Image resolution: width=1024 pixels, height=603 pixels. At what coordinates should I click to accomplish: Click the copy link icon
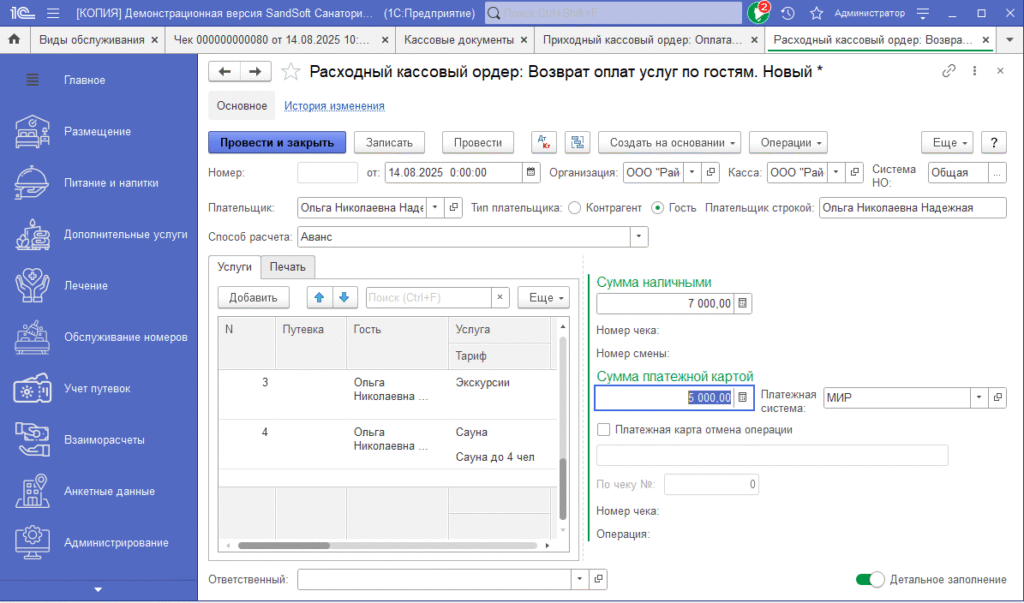[949, 71]
